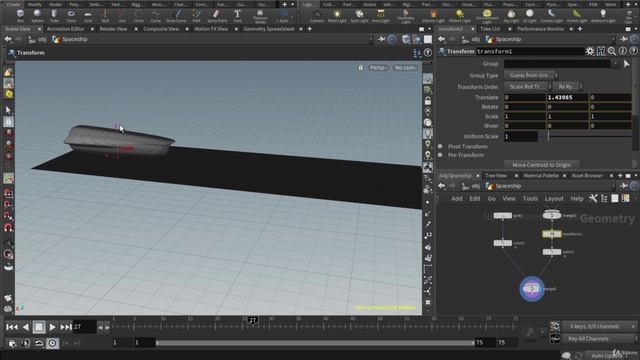This screenshot has height=360, width=640.
Task: Toggle display options lock in right toolbar
Action: (x=427, y=100)
